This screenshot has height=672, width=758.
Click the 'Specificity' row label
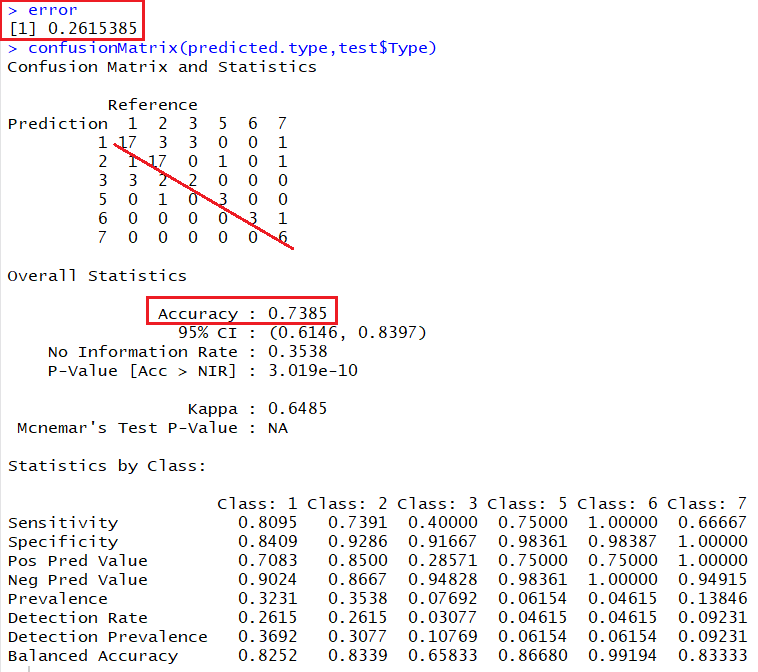pos(63,542)
